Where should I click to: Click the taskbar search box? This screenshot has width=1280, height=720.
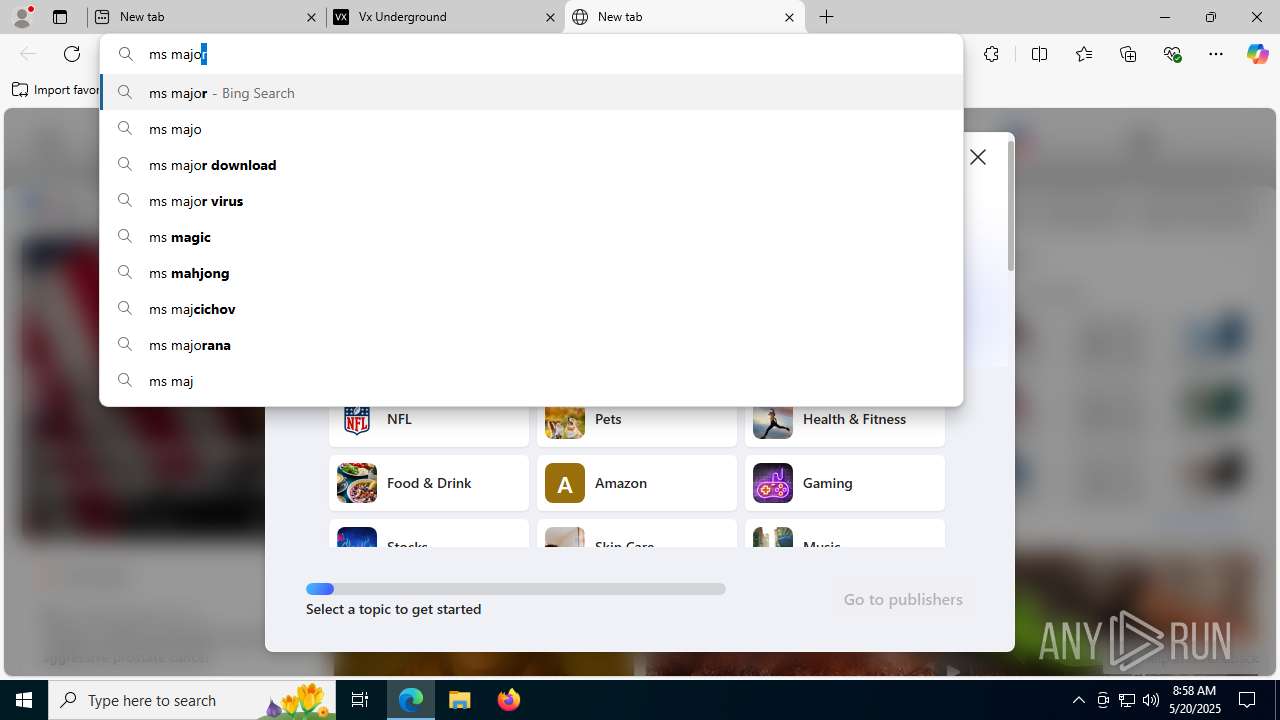tap(194, 700)
